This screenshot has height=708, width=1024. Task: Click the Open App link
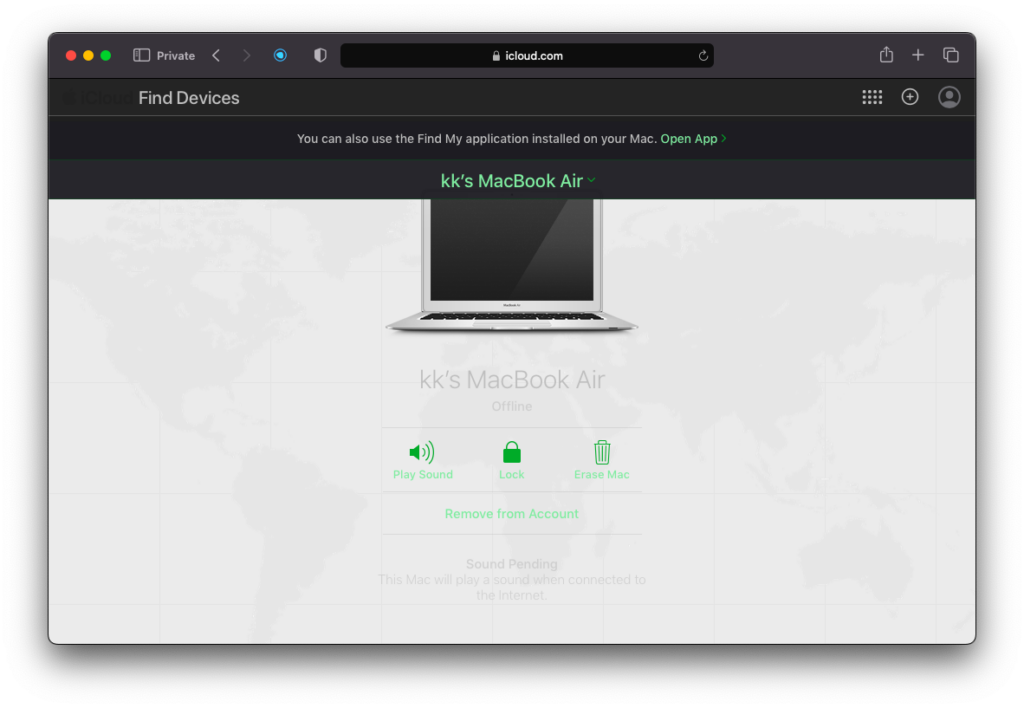pyautogui.click(x=692, y=138)
